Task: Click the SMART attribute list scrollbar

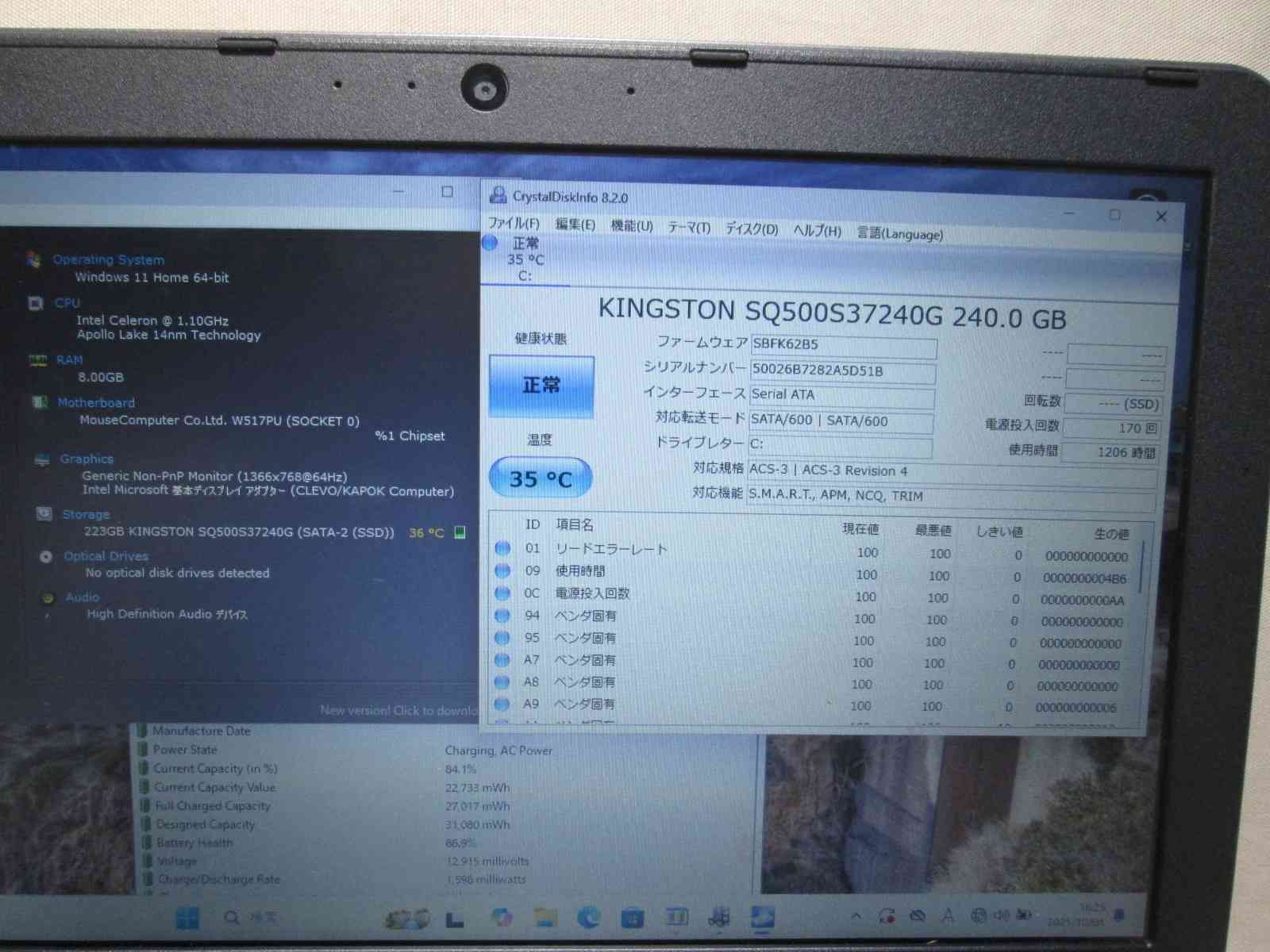Action: point(1142,568)
